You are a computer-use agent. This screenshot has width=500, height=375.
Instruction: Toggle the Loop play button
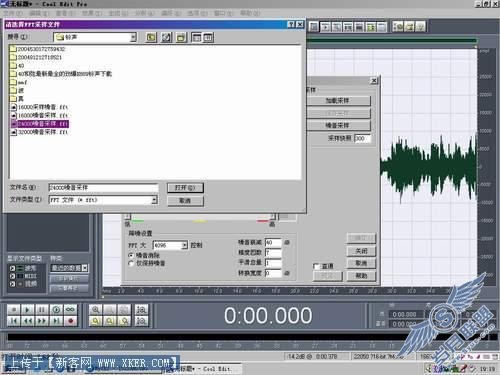click(x=70, y=310)
